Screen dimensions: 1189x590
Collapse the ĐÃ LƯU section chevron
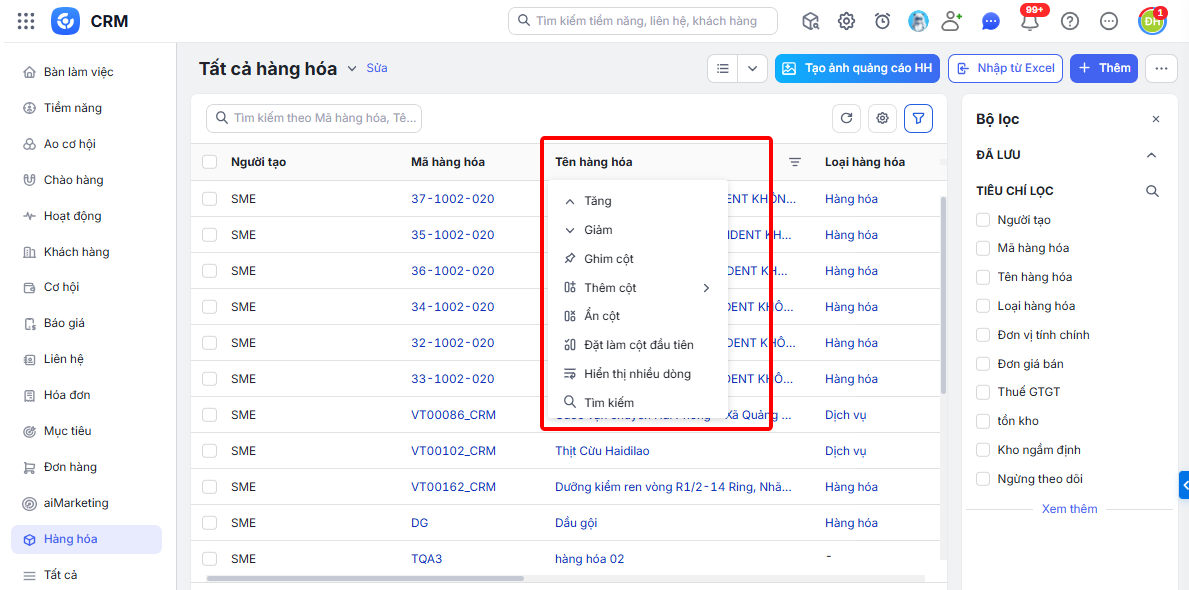point(1152,155)
